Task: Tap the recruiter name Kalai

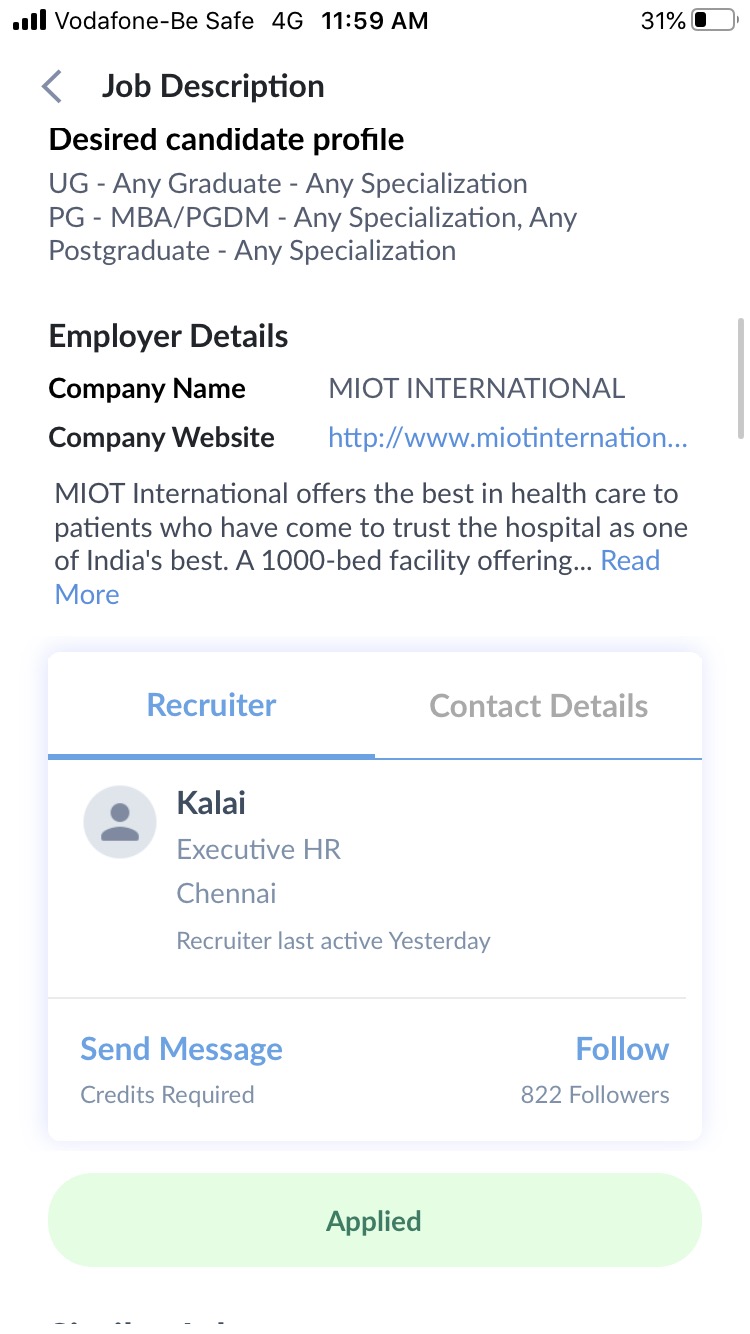Action: (x=211, y=802)
